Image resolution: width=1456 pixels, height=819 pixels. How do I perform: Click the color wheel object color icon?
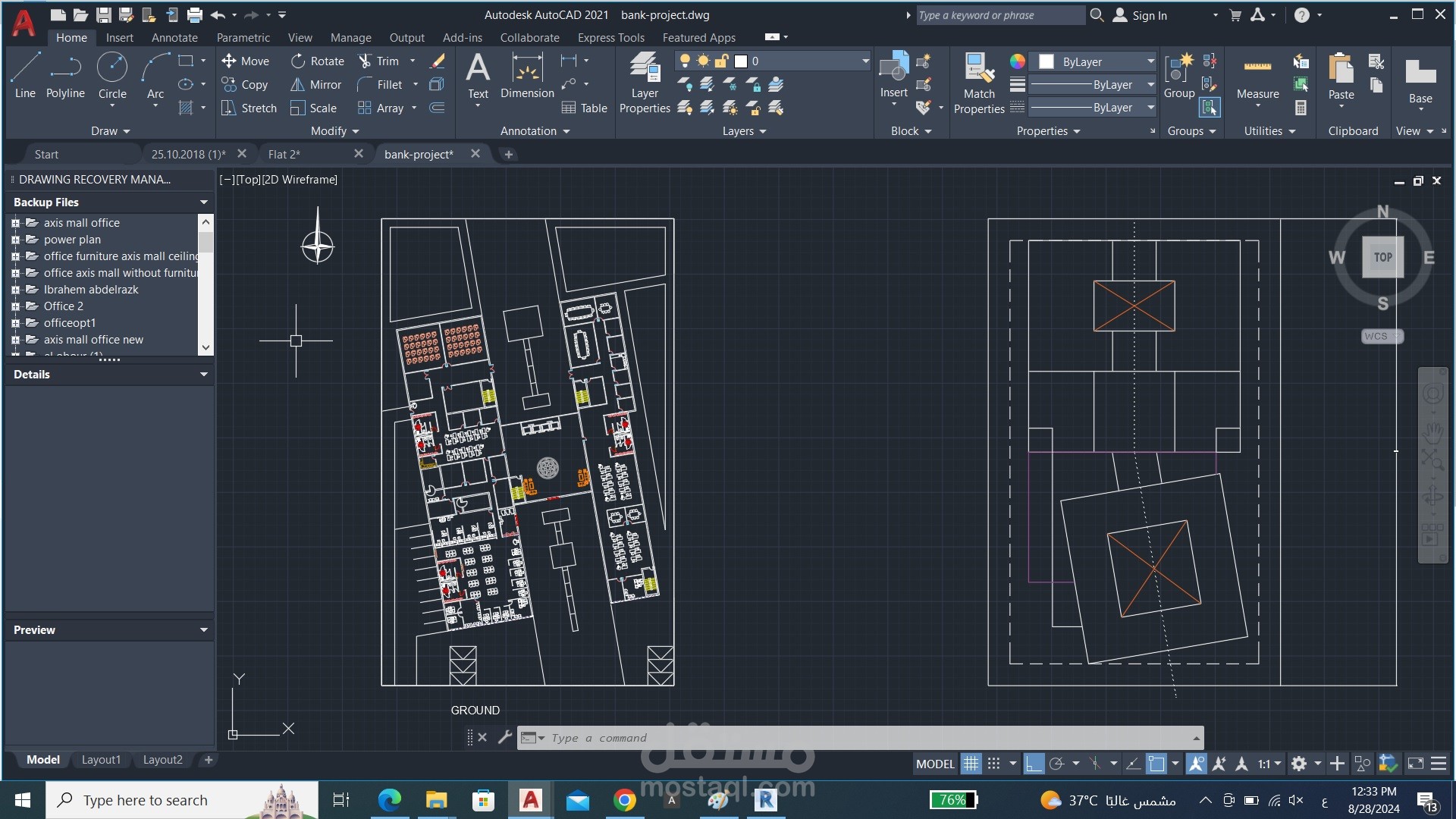click(x=1017, y=61)
